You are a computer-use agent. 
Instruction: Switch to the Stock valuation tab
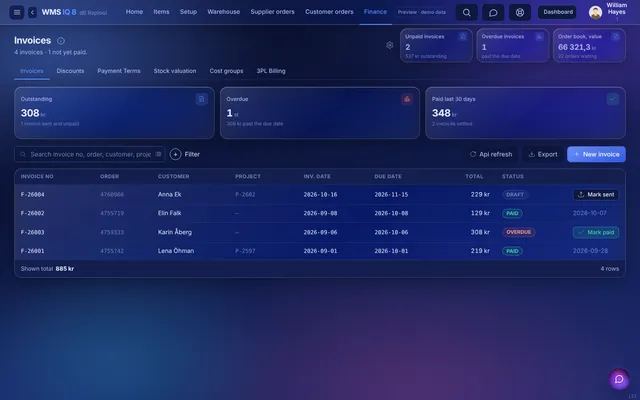(175, 71)
